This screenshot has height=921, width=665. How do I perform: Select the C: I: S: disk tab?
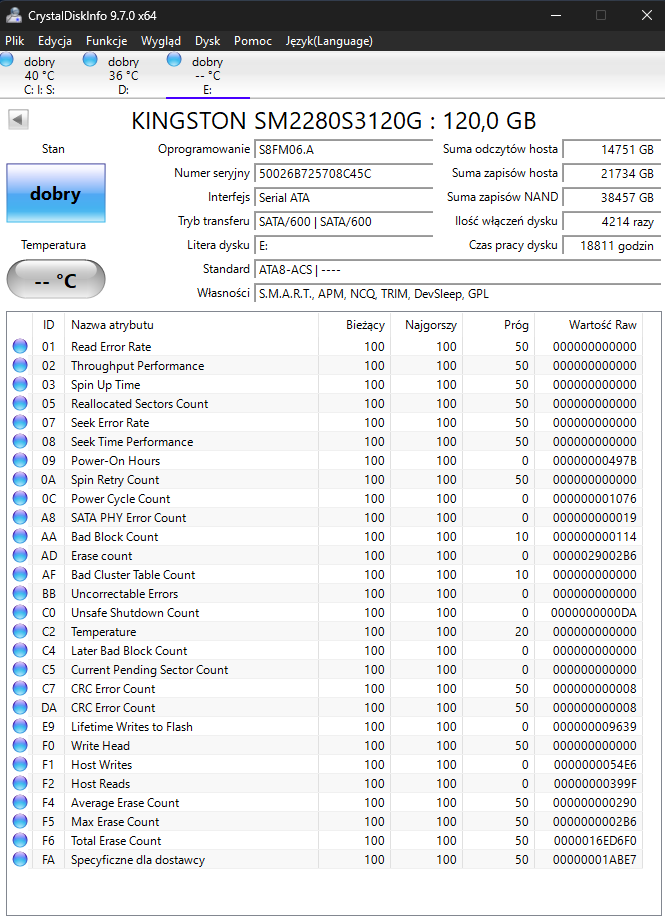tap(39, 76)
